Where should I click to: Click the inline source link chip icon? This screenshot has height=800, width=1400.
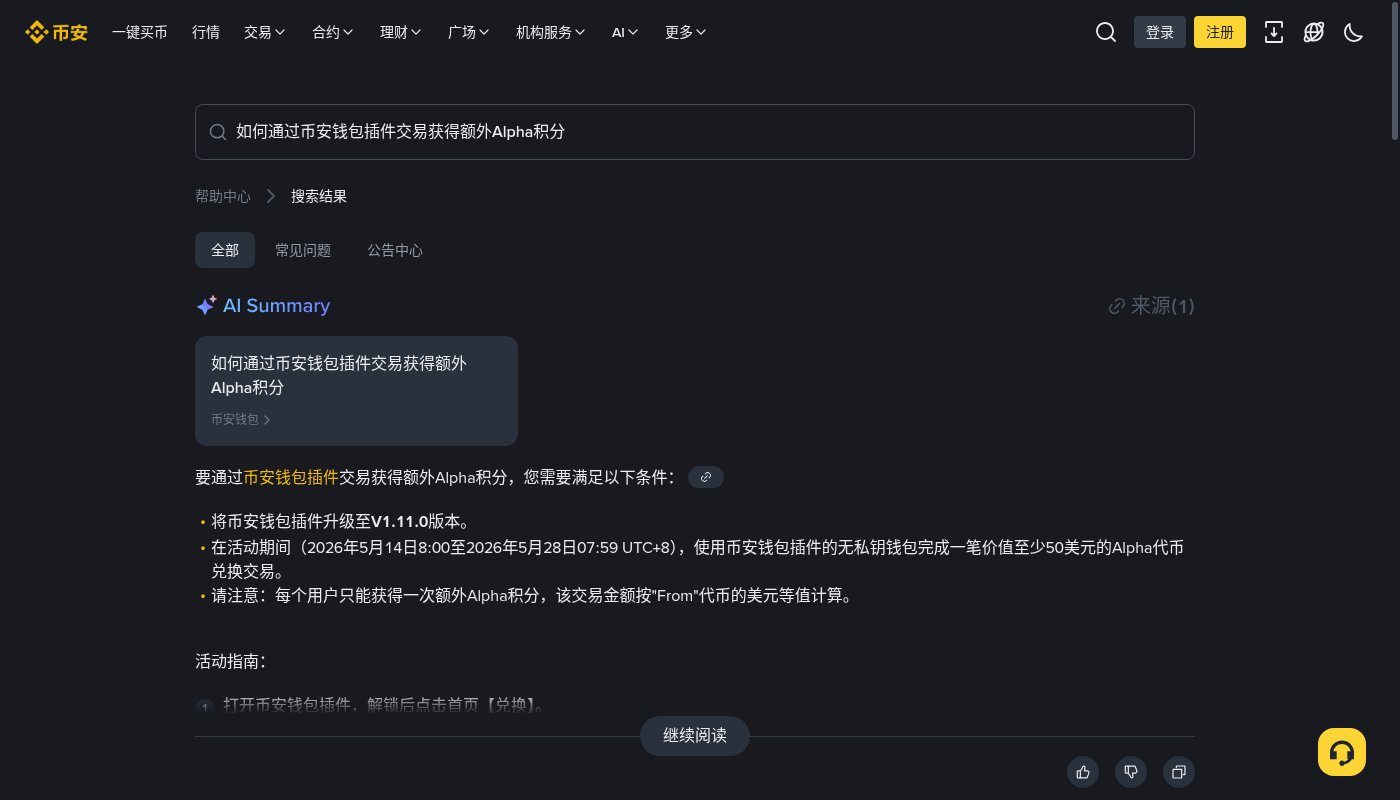[706, 477]
